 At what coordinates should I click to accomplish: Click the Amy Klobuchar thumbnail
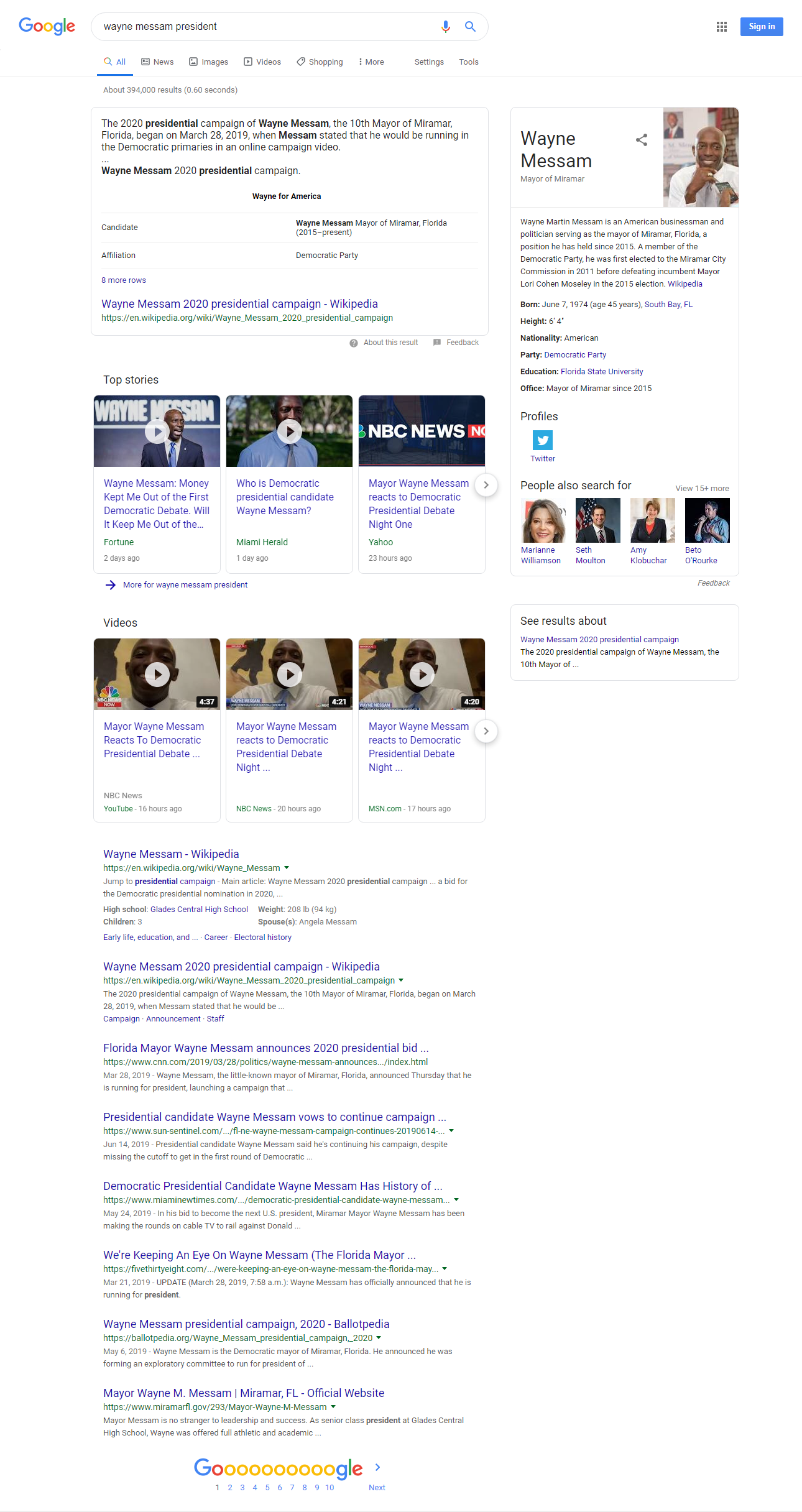[x=652, y=520]
